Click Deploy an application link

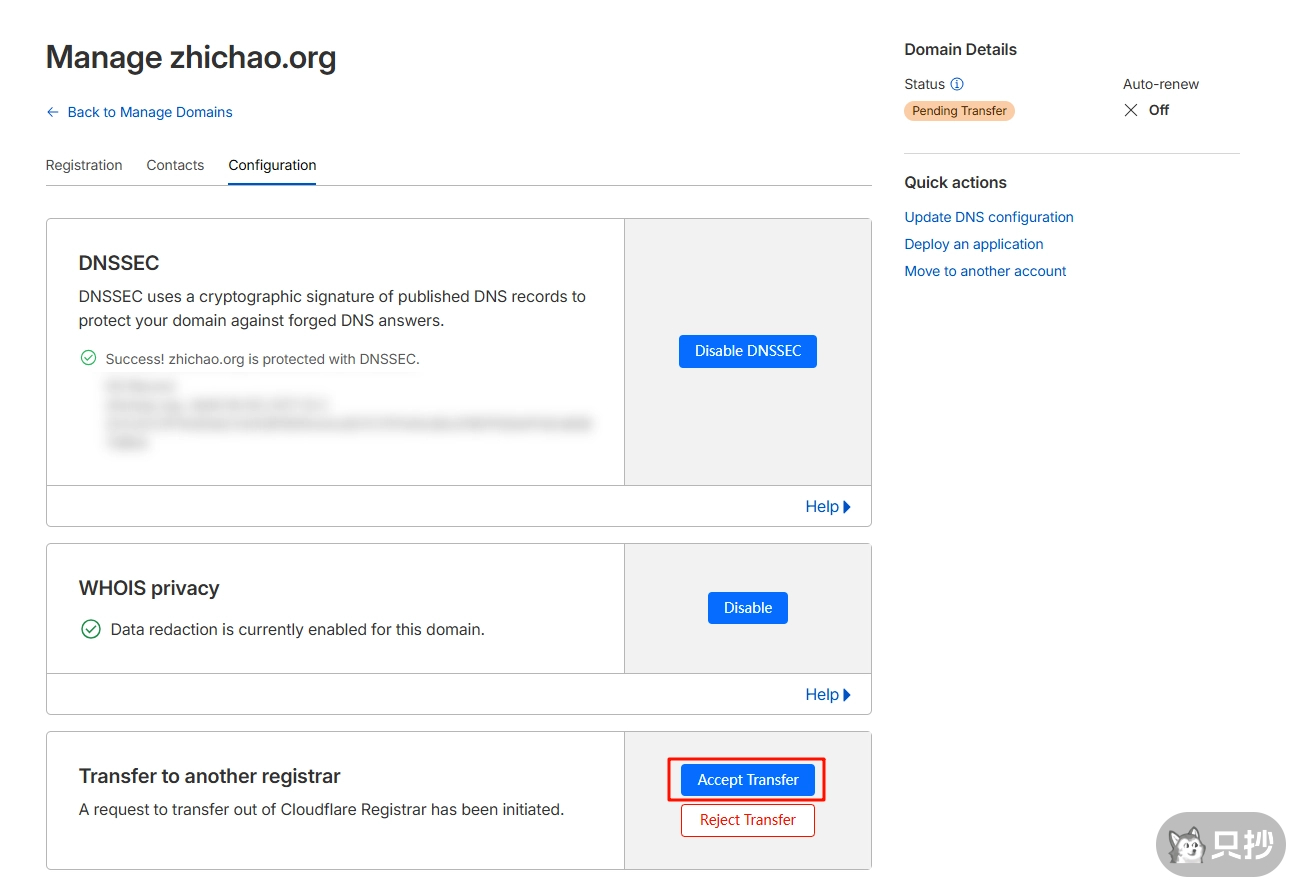[x=973, y=244]
